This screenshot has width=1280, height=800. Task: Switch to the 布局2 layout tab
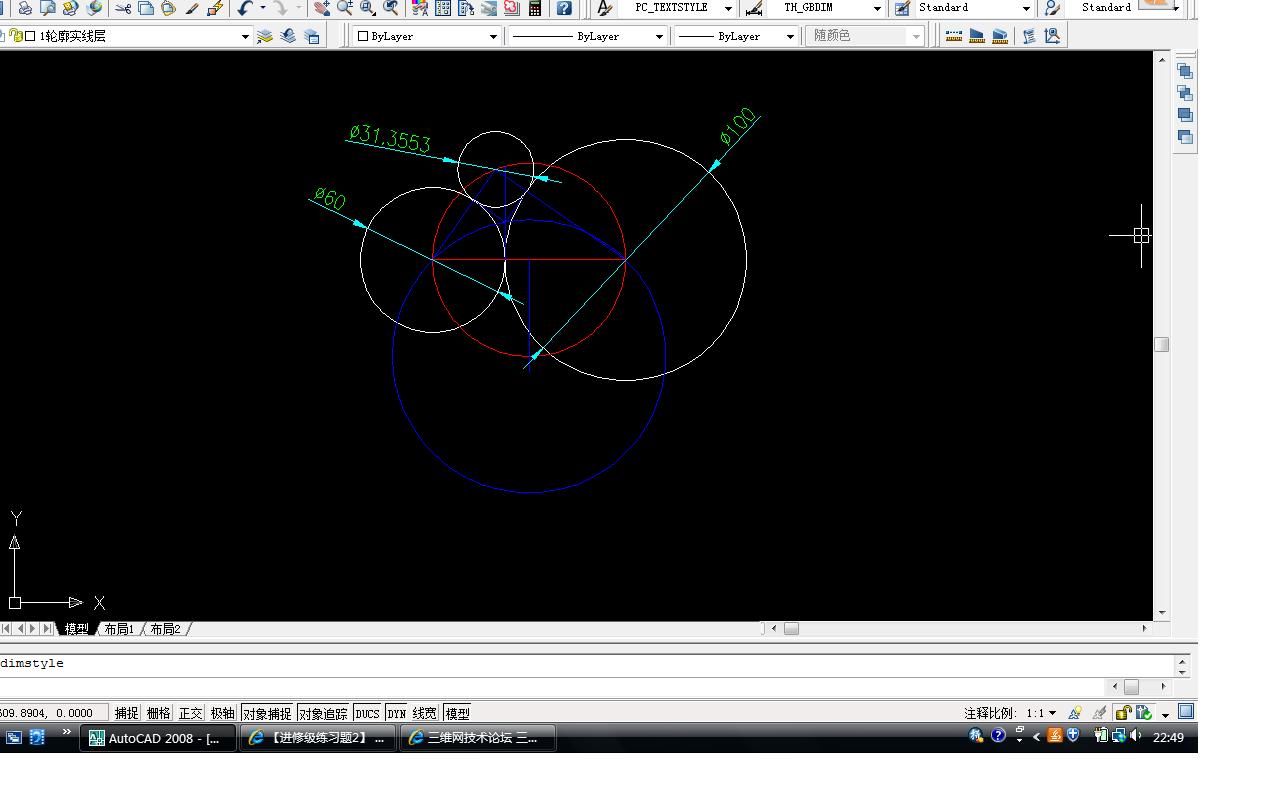point(165,629)
